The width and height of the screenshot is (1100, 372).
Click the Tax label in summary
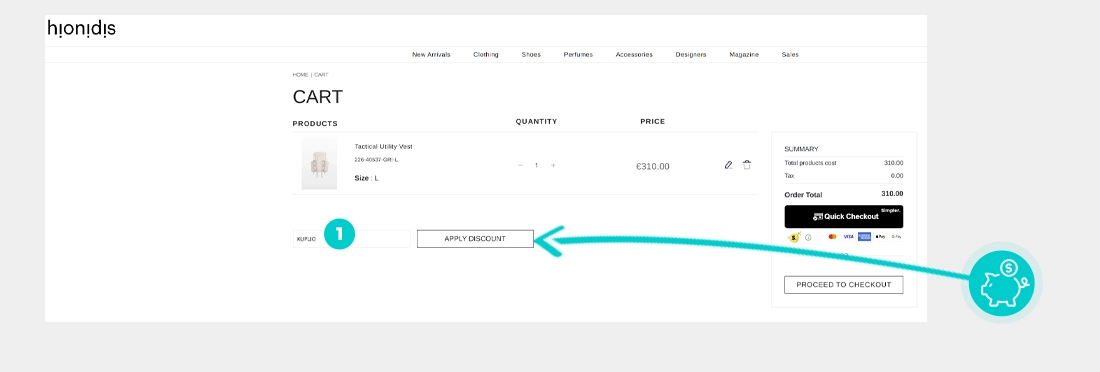tap(789, 175)
